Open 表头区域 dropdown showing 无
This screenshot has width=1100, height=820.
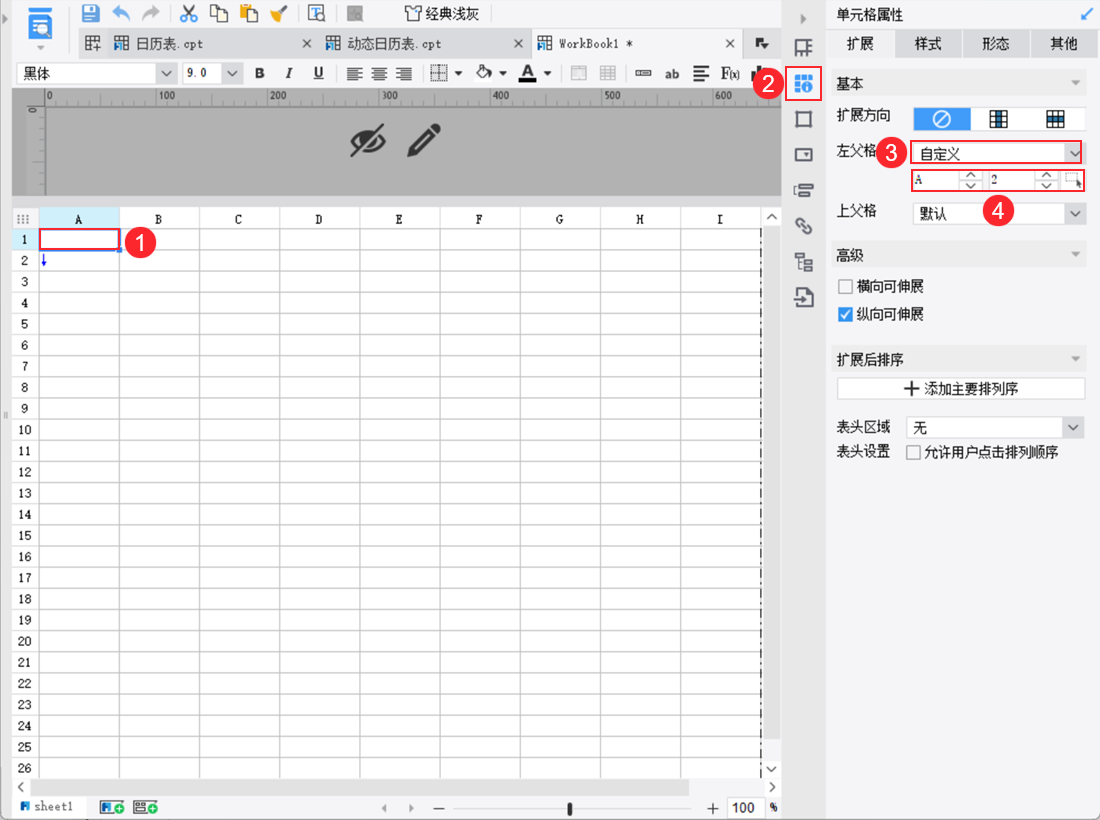[995, 427]
